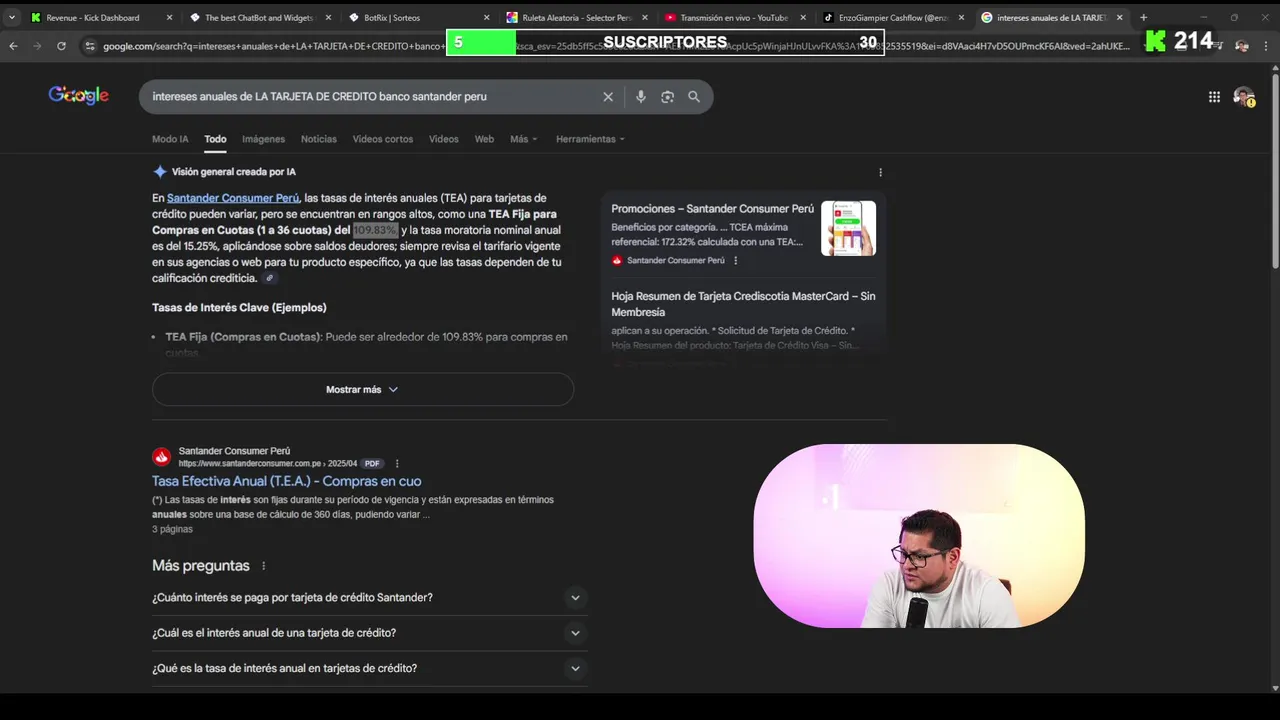Open Tasa Efectiva Anual (T.E.A.) result
Image resolution: width=1280 pixels, height=720 pixels.
tap(287, 481)
